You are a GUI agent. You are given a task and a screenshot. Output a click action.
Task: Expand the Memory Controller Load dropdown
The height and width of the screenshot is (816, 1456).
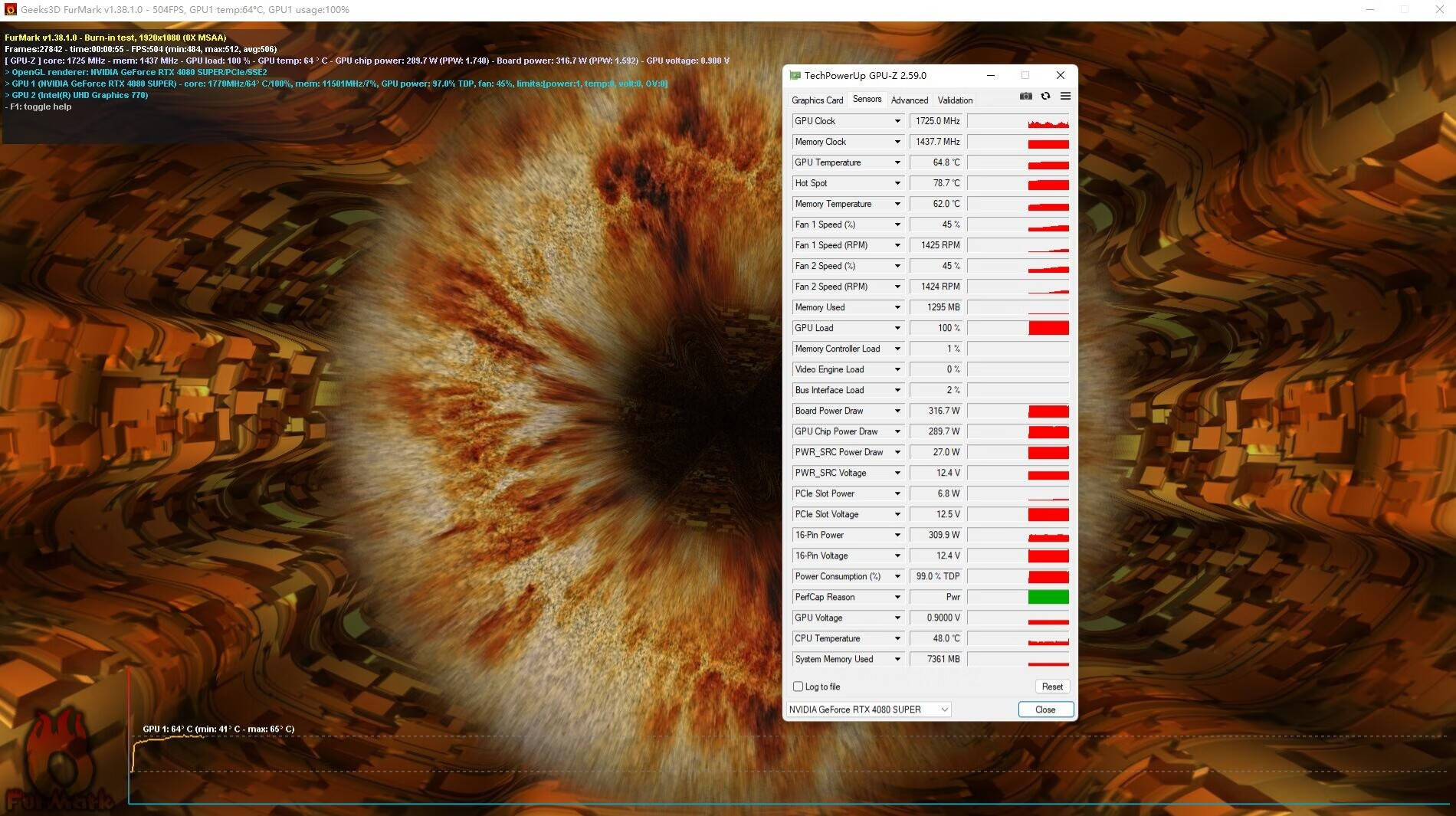(x=897, y=349)
